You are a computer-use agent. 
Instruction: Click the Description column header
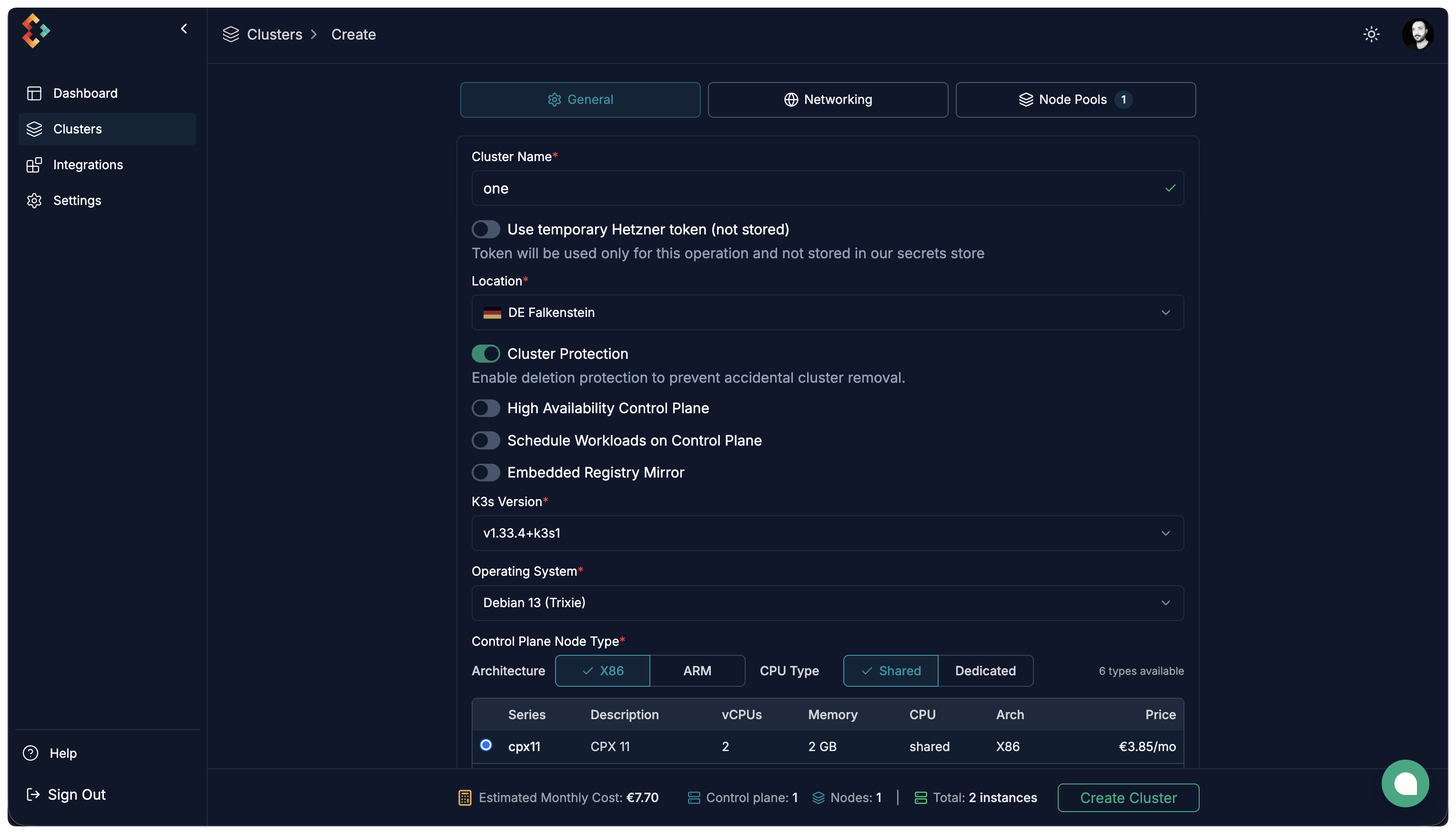point(624,714)
